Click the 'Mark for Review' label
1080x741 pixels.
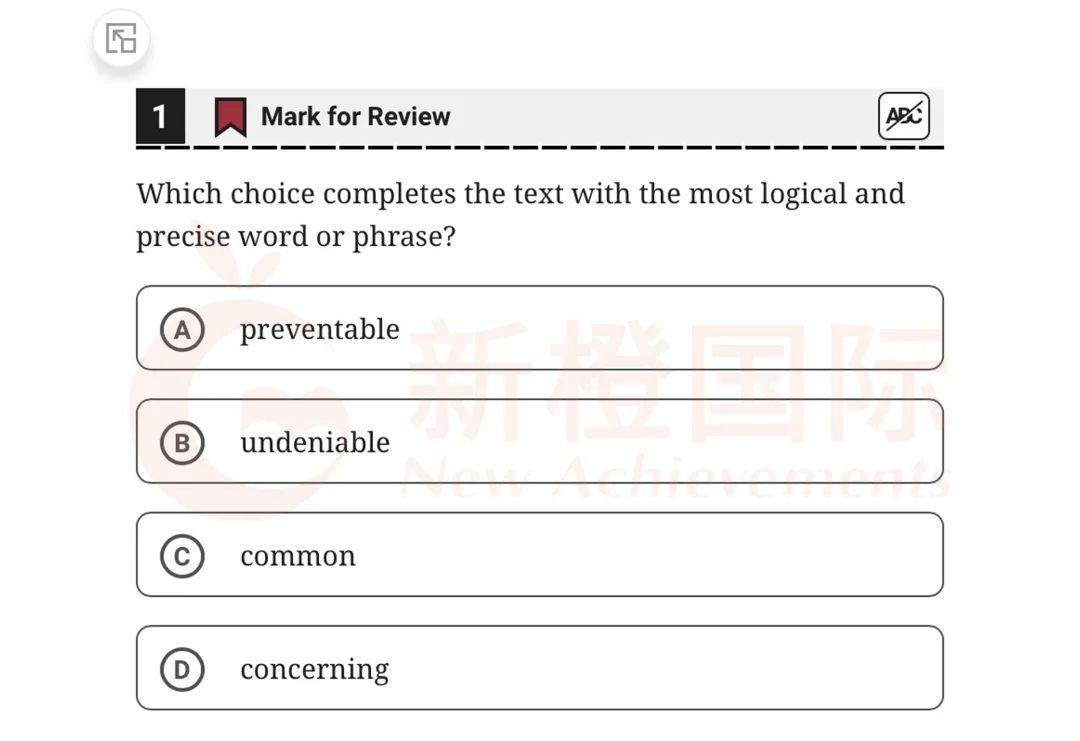click(355, 116)
